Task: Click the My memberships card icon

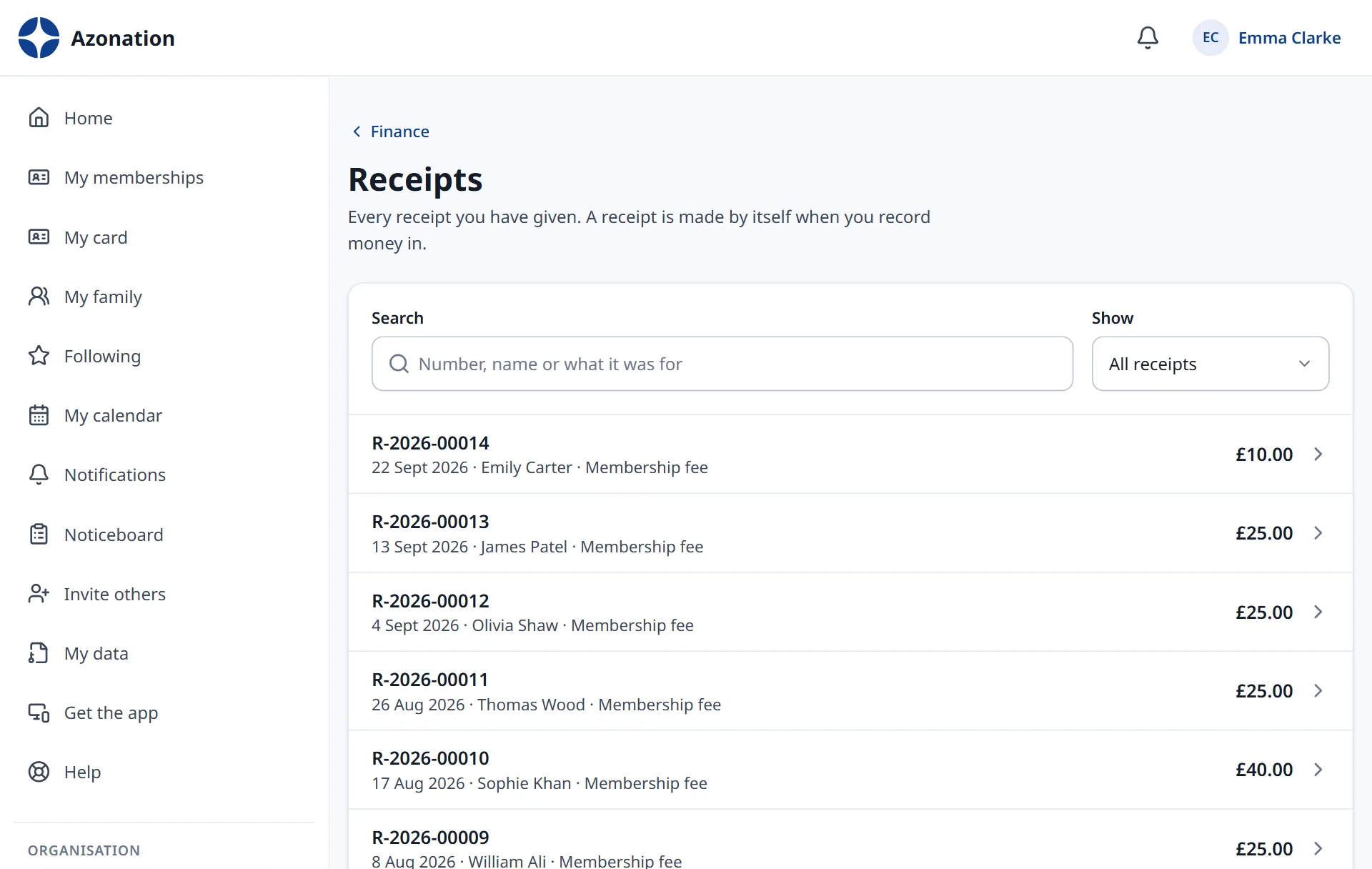Action: [x=39, y=177]
